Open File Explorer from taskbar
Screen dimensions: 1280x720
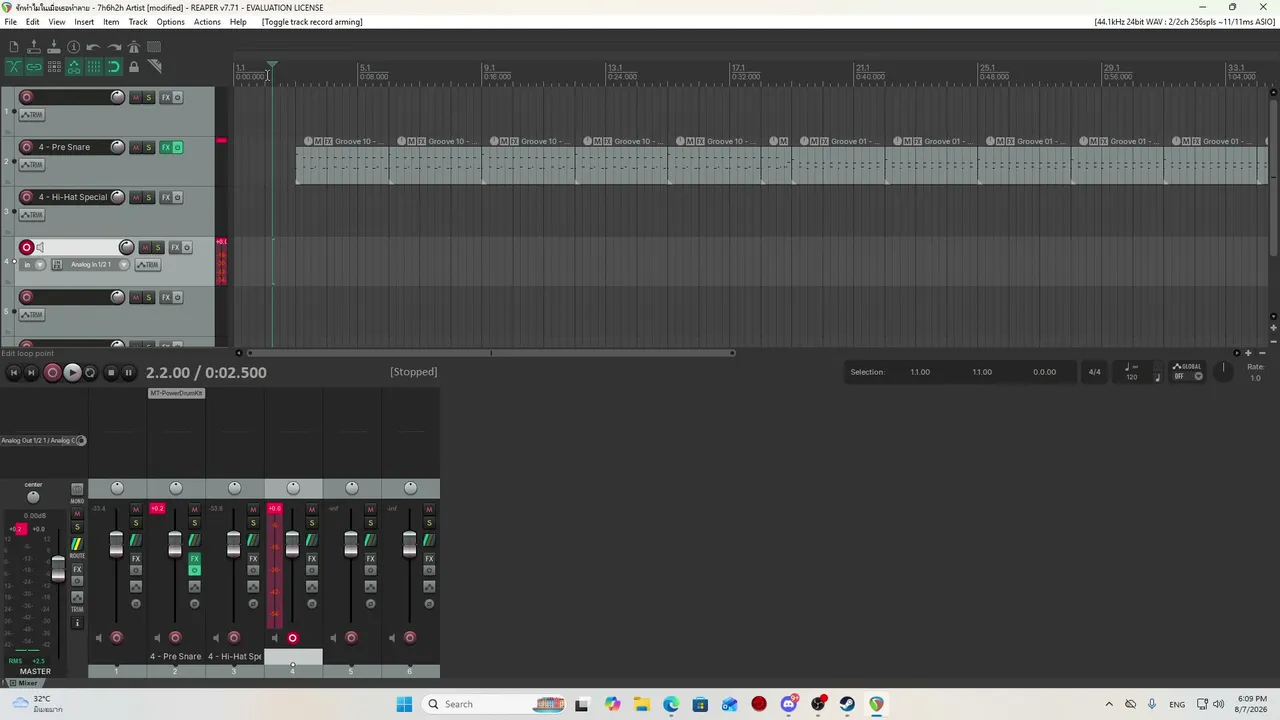point(641,704)
